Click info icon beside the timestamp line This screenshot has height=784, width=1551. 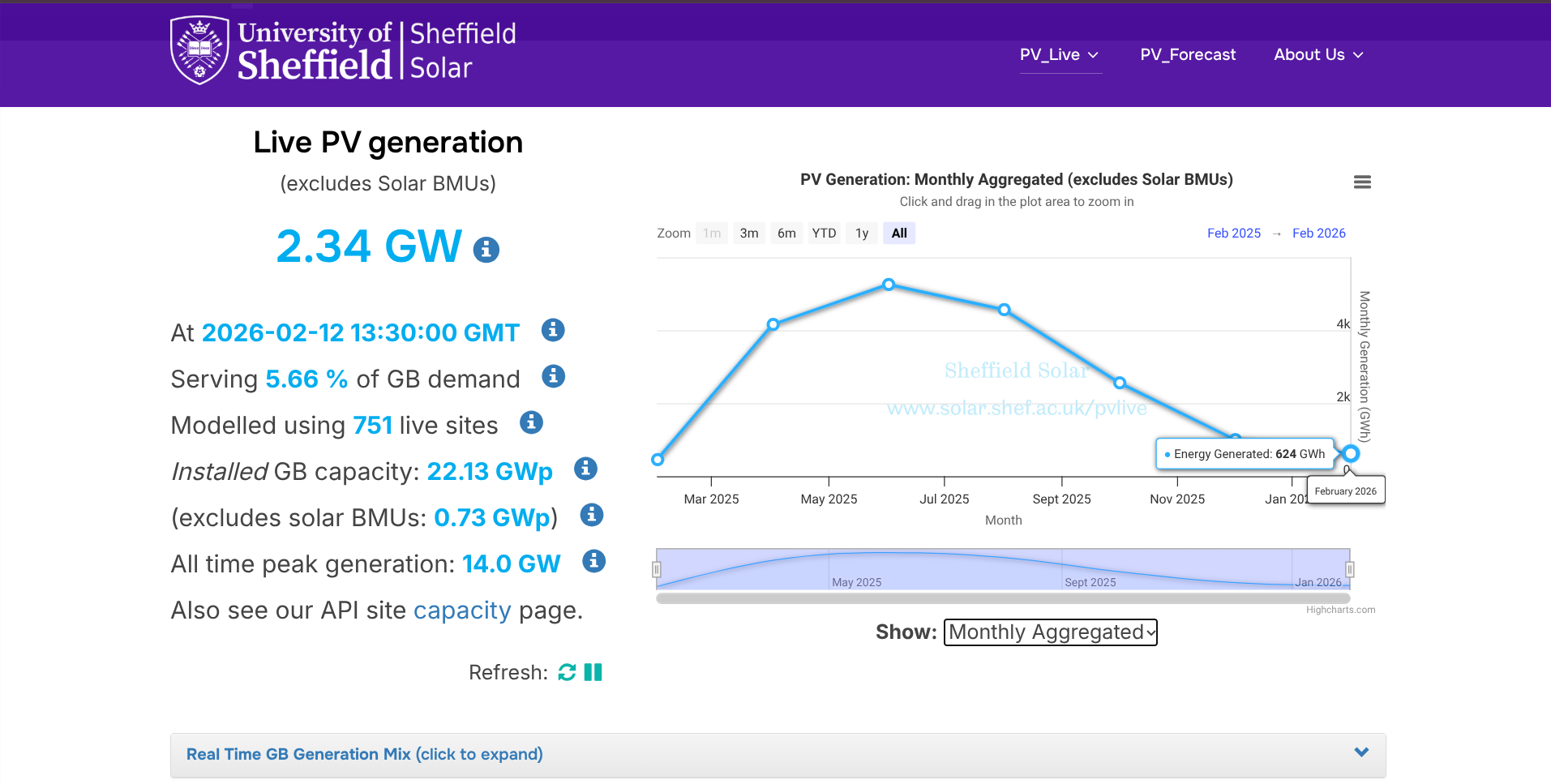pyautogui.click(x=553, y=330)
